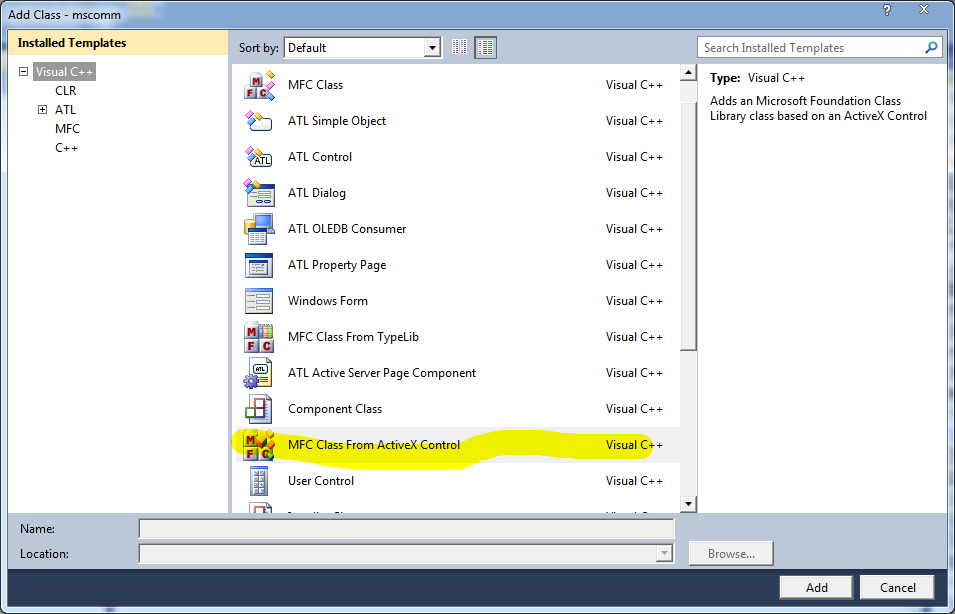Click the ATL Dialog template icon
Image resolution: width=955 pixels, height=614 pixels.
[x=259, y=192]
